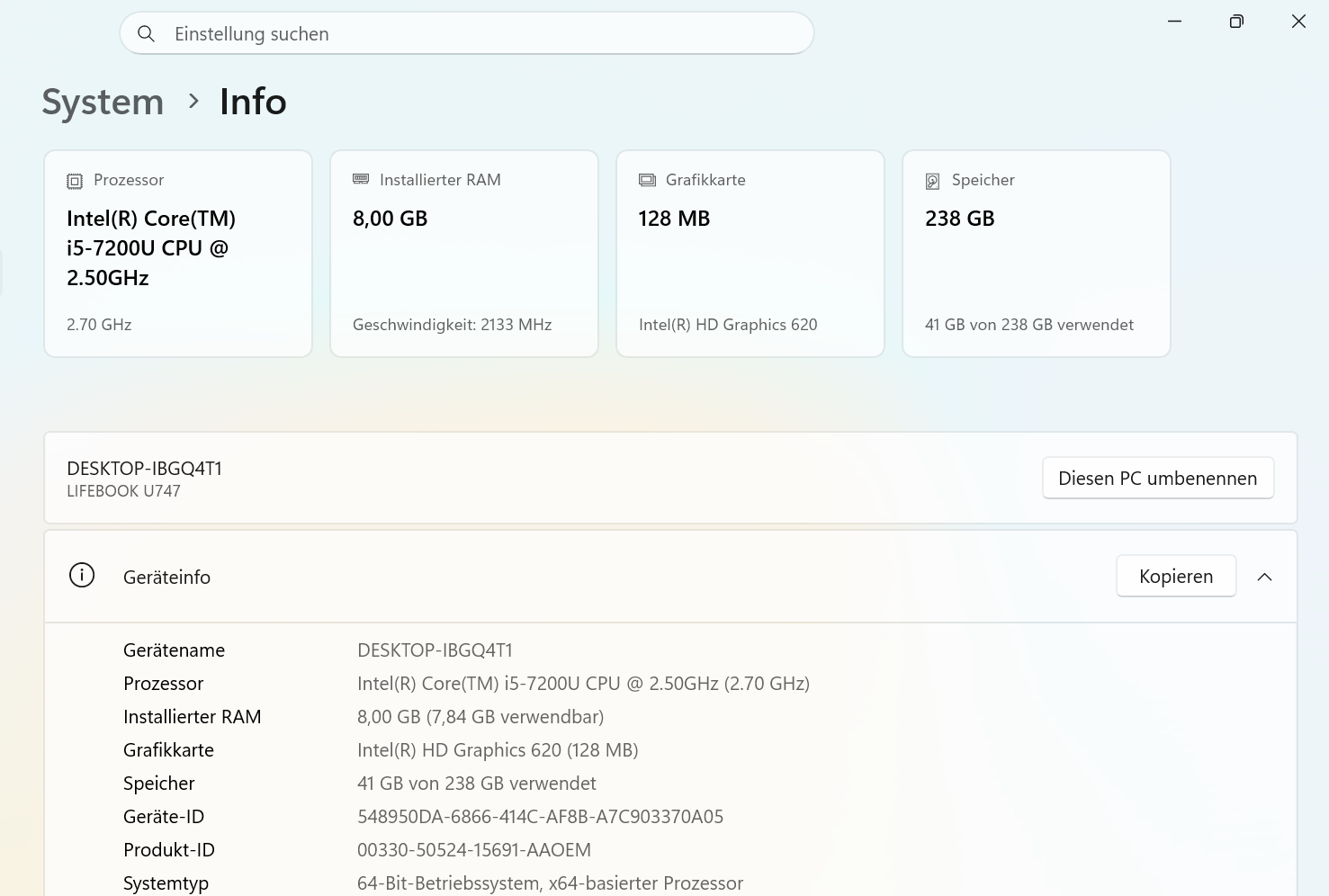This screenshot has width=1329, height=896.
Task: Focus the Einstellung suchen search field
Action: 467,33
